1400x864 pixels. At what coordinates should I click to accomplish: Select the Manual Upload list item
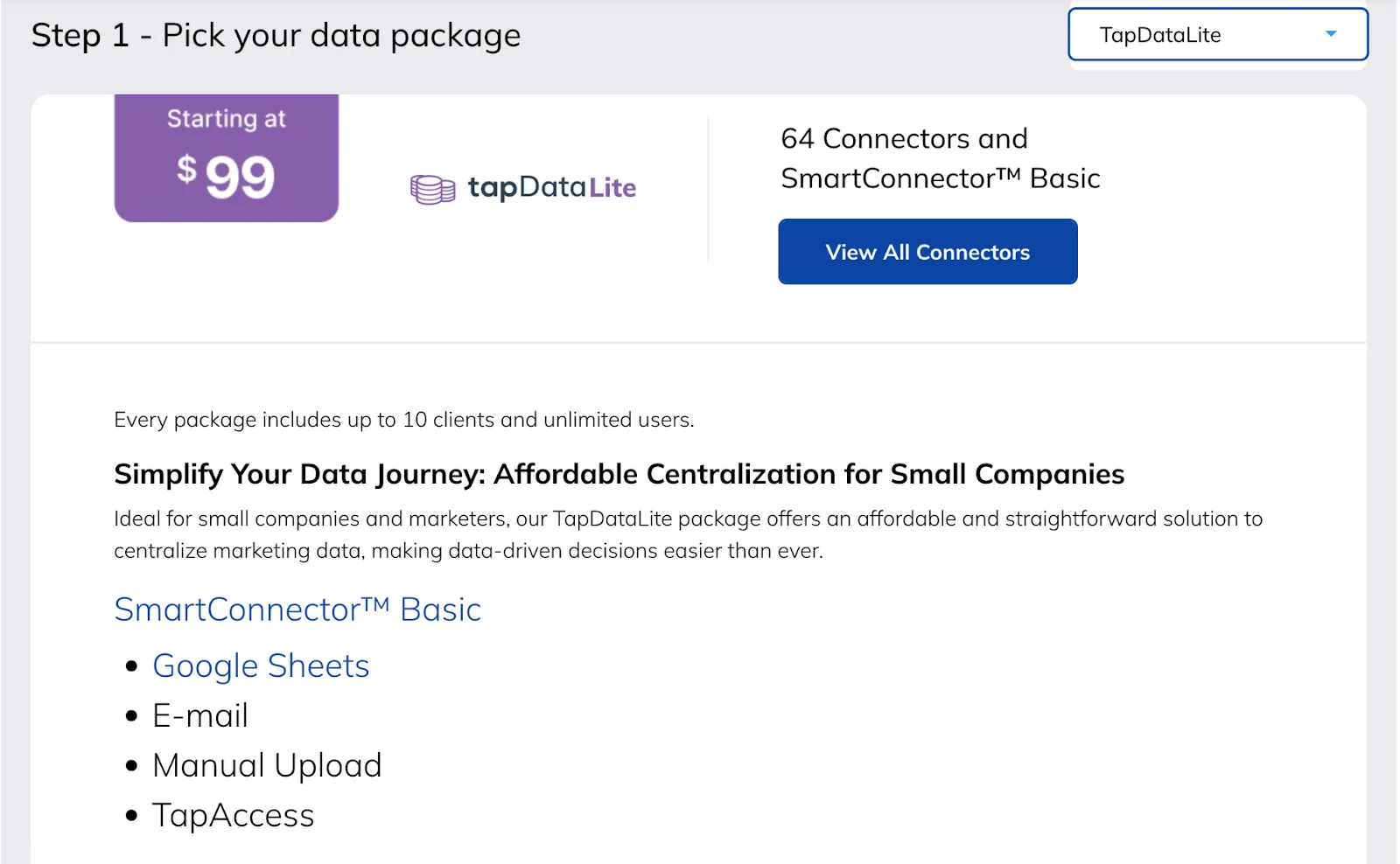tap(267, 766)
